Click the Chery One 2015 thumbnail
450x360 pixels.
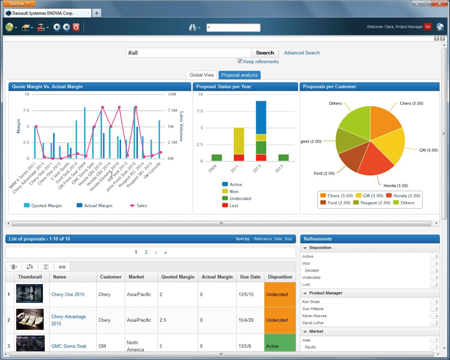click(x=30, y=294)
